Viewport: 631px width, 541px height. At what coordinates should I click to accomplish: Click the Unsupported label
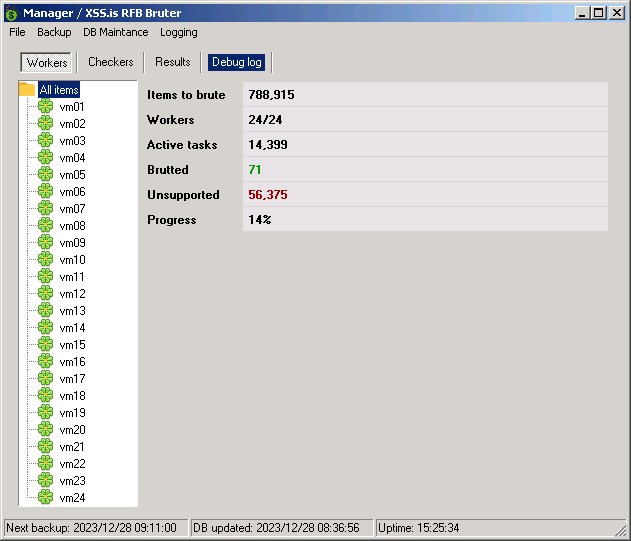coord(183,194)
